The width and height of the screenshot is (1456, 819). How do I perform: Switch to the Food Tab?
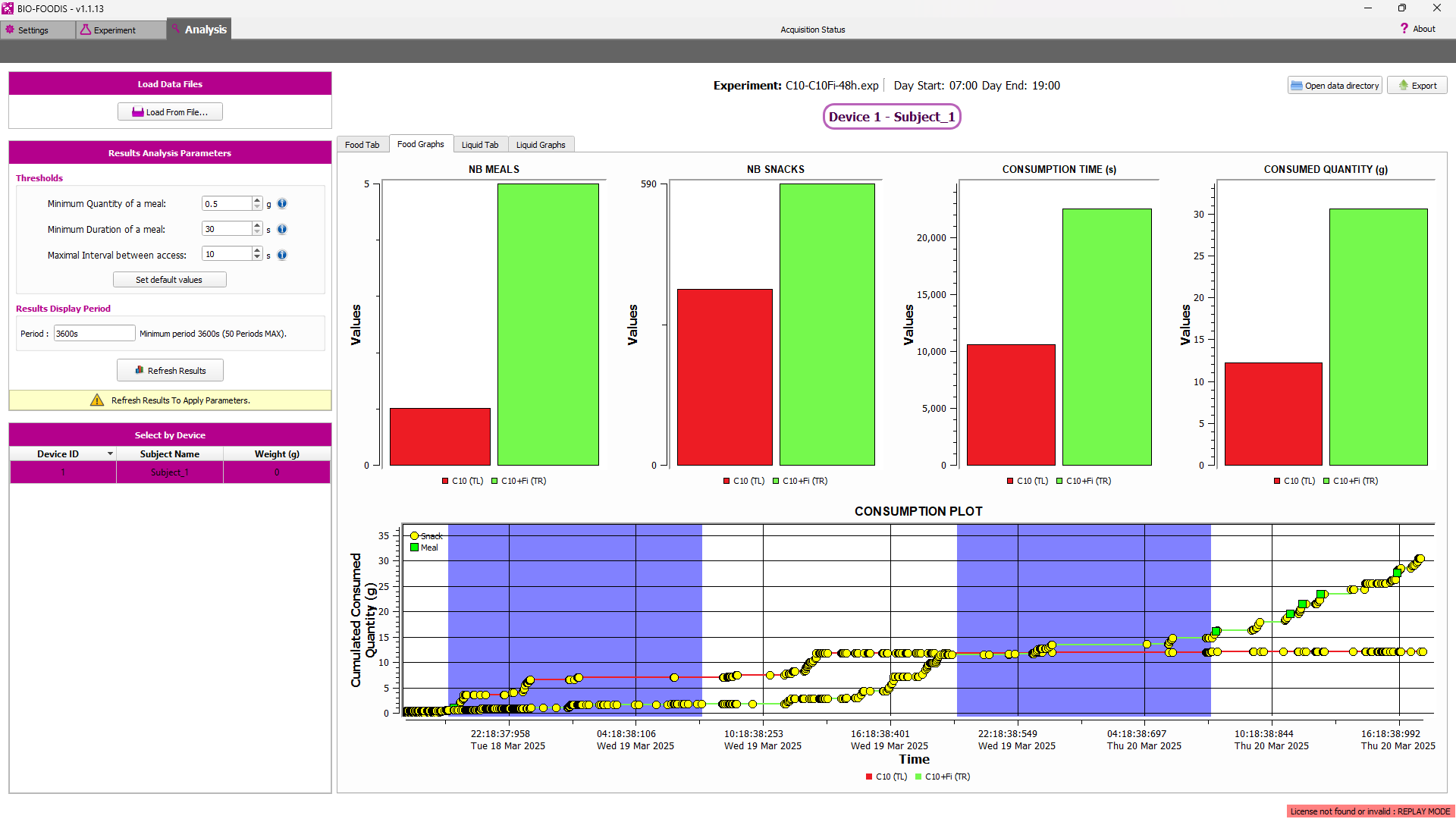point(362,145)
